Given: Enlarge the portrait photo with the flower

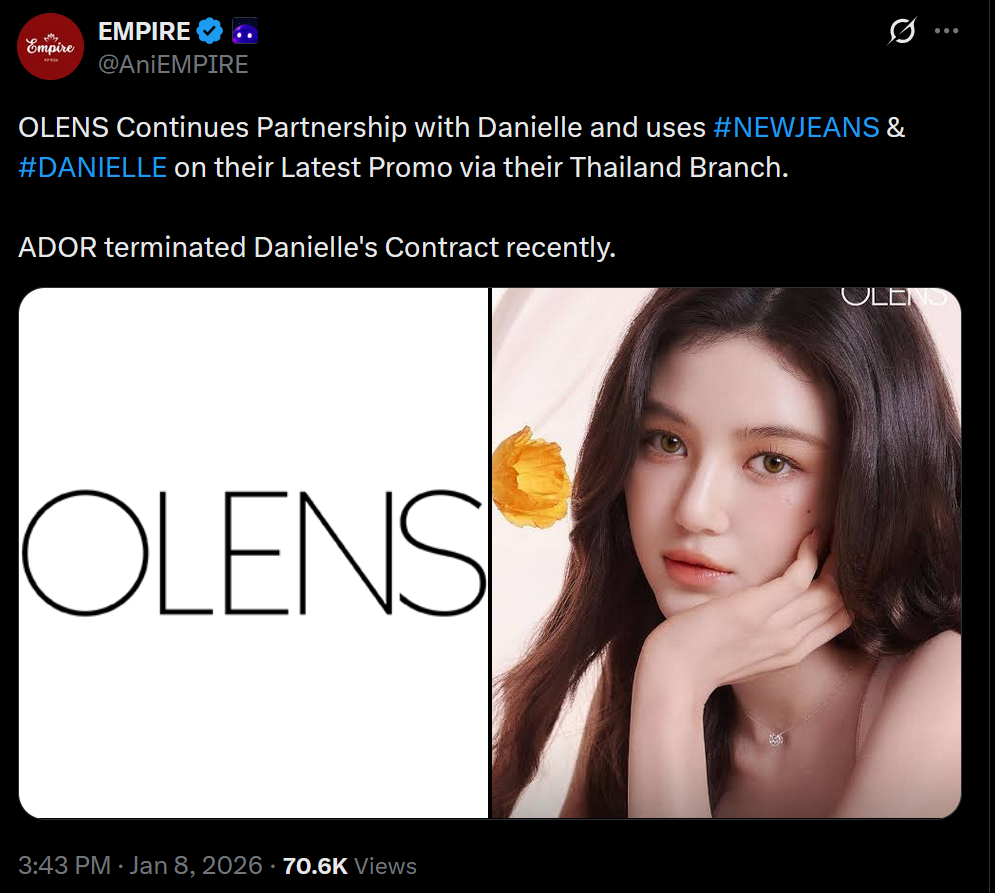Looking at the screenshot, I should point(727,553).
